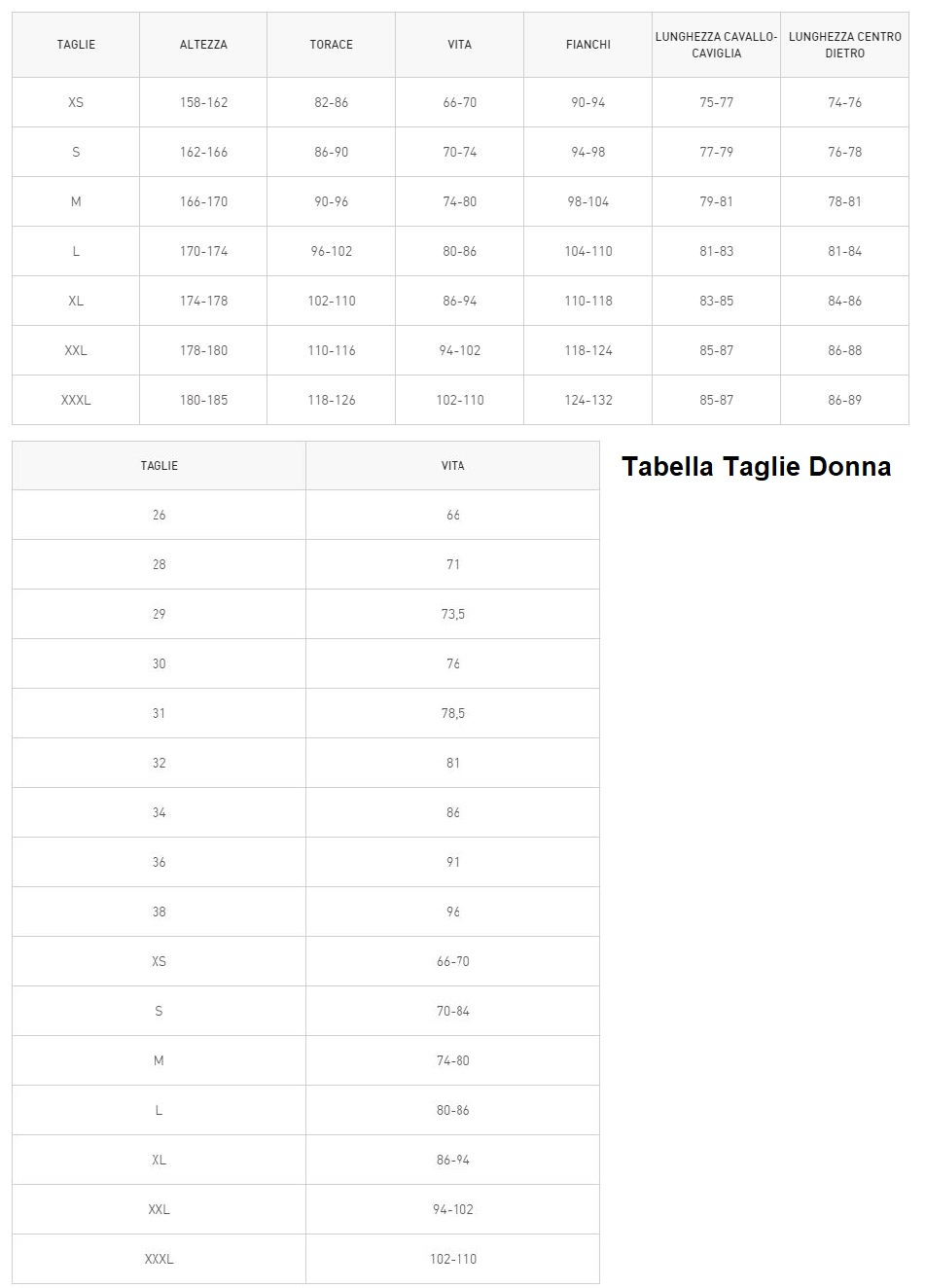Select the 86-89 centro dietro cell
Screen dimensions: 925x1288
click(x=845, y=400)
